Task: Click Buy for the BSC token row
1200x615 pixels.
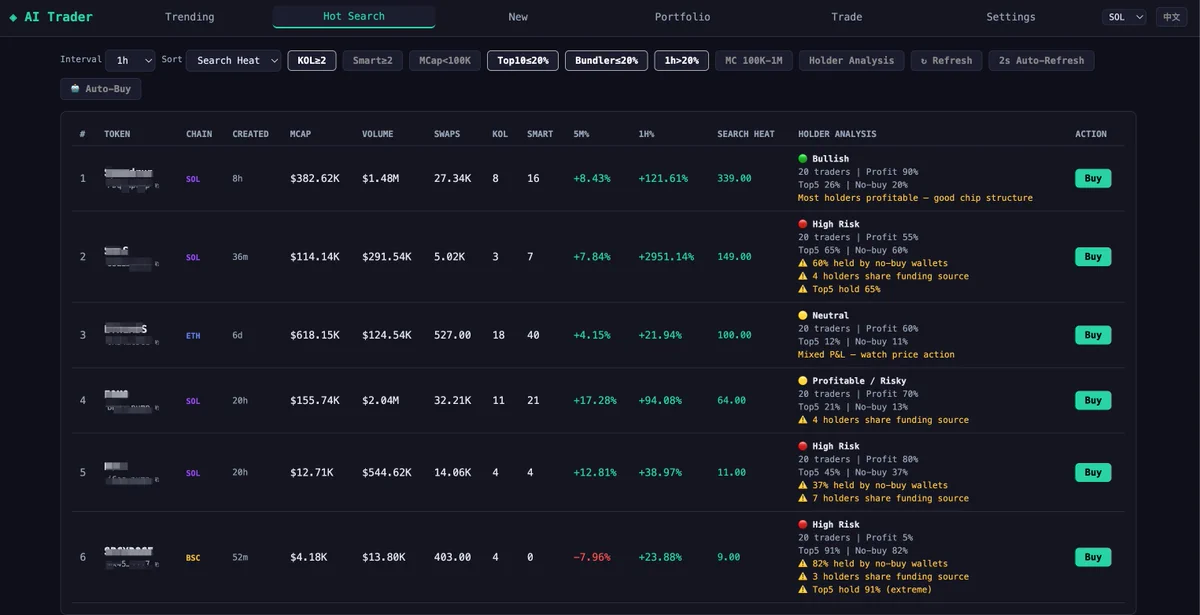Action: [1093, 557]
